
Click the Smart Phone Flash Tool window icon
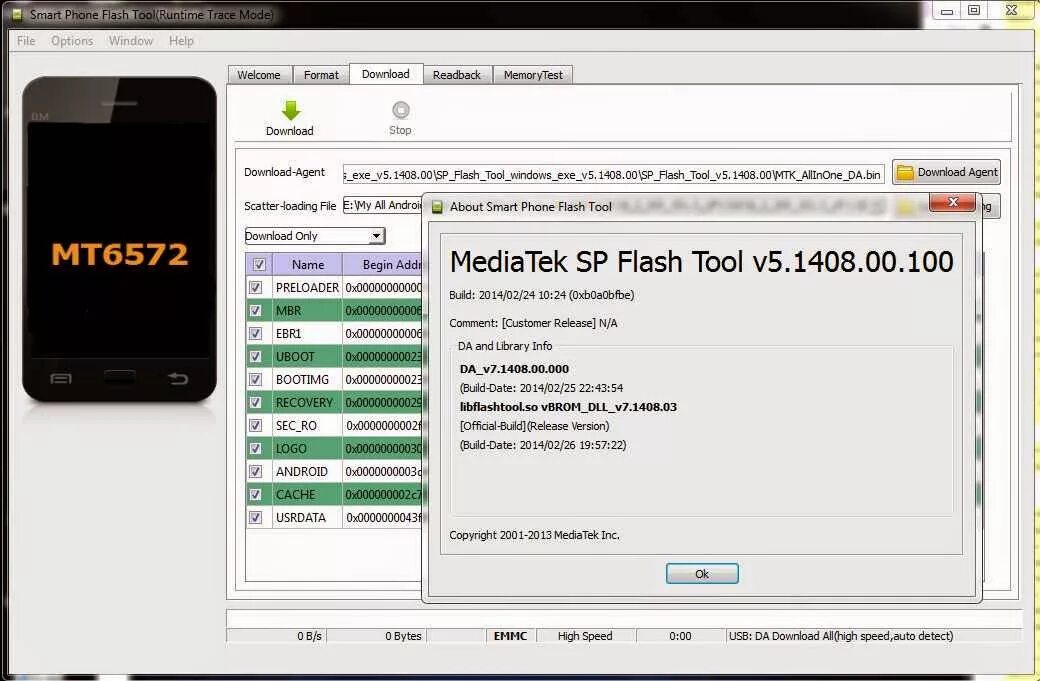point(17,14)
